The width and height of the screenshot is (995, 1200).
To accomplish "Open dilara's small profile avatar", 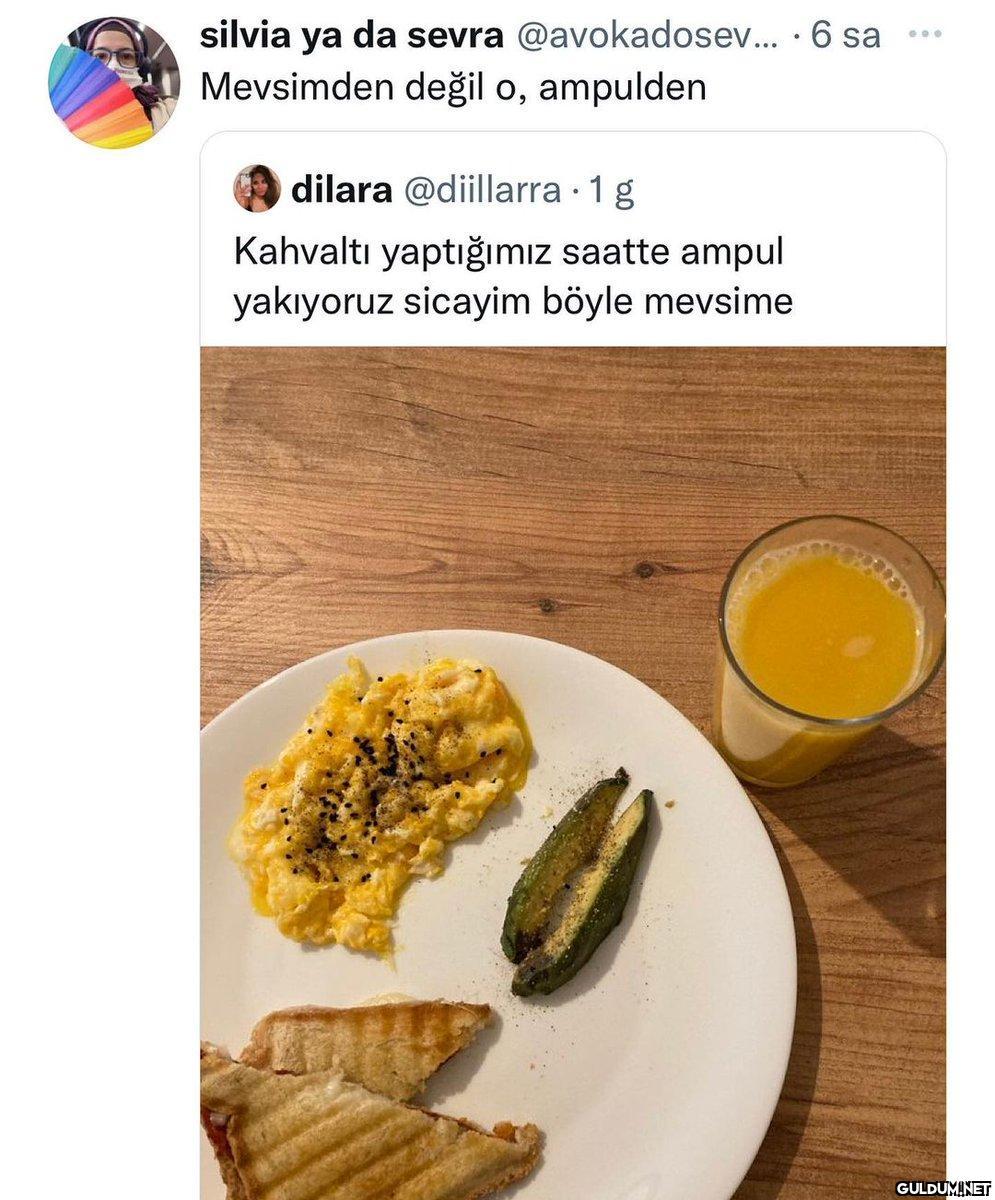I will tap(257, 188).
